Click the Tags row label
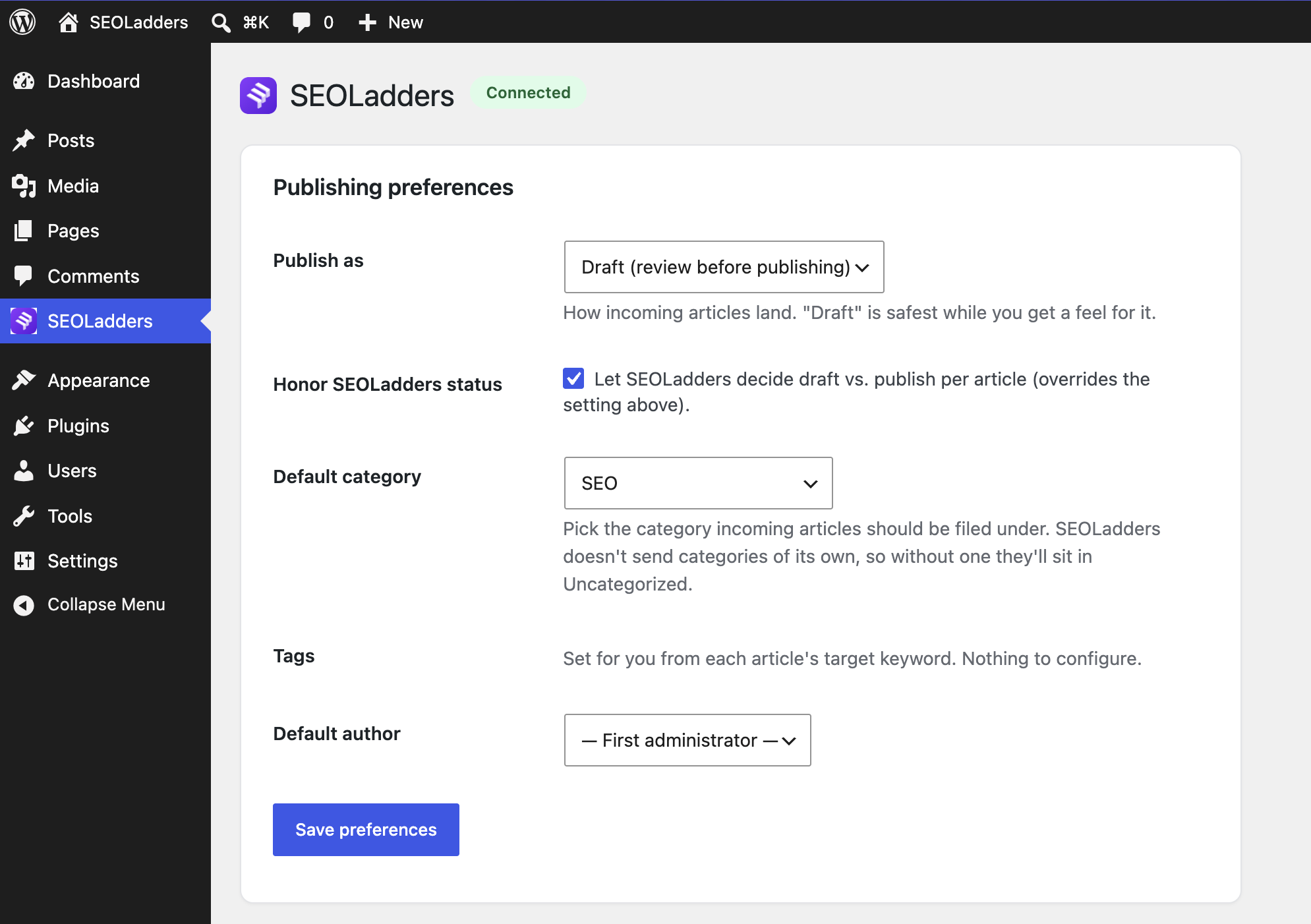The height and width of the screenshot is (924, 1311). (294, 656)
